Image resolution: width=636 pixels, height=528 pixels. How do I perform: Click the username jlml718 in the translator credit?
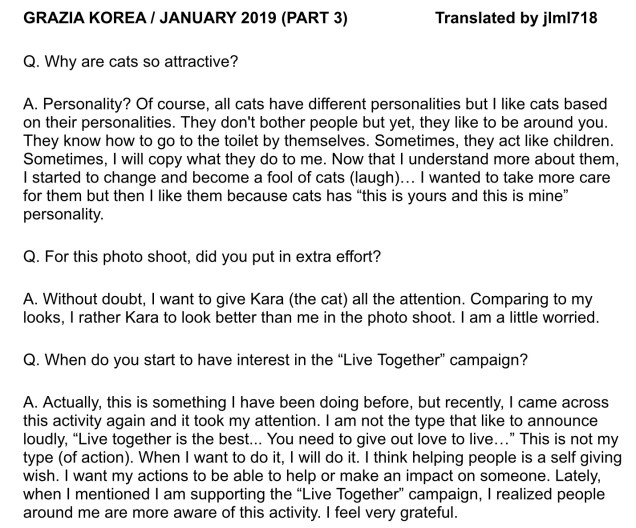[x=581, y=19]
